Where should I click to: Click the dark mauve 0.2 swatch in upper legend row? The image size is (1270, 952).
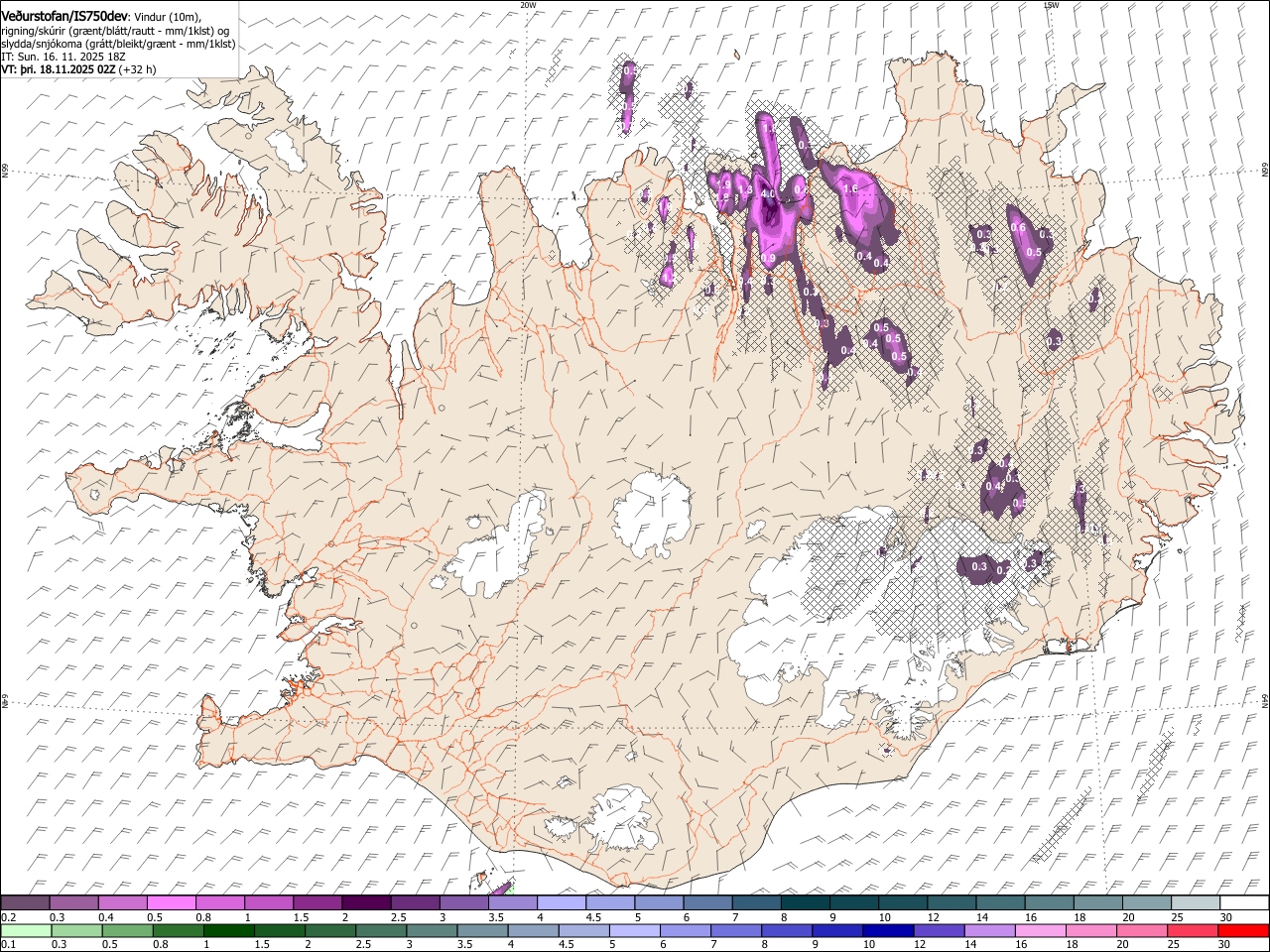[26, 903]
